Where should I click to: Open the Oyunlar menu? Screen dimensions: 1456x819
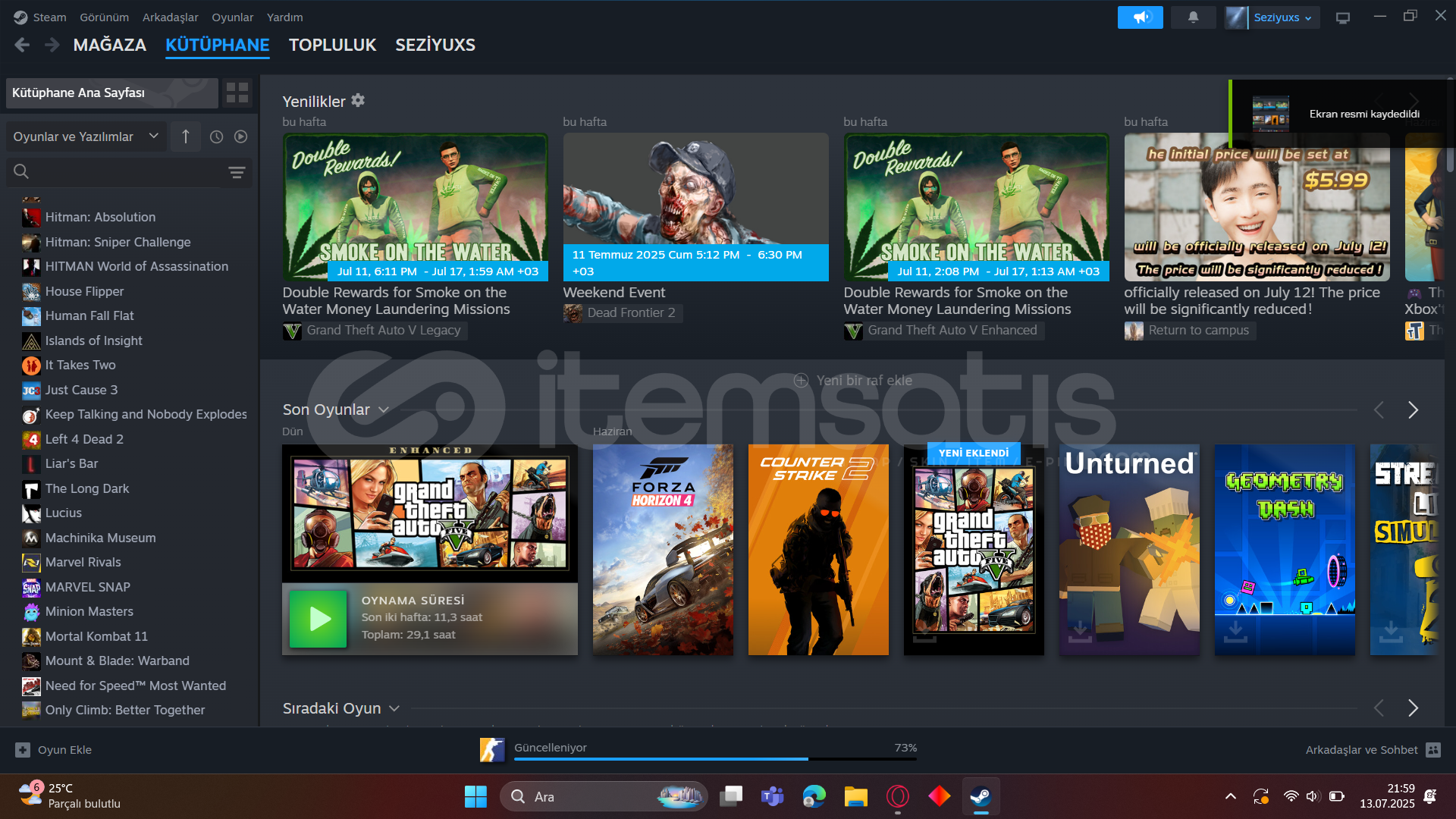coord(232,17)
